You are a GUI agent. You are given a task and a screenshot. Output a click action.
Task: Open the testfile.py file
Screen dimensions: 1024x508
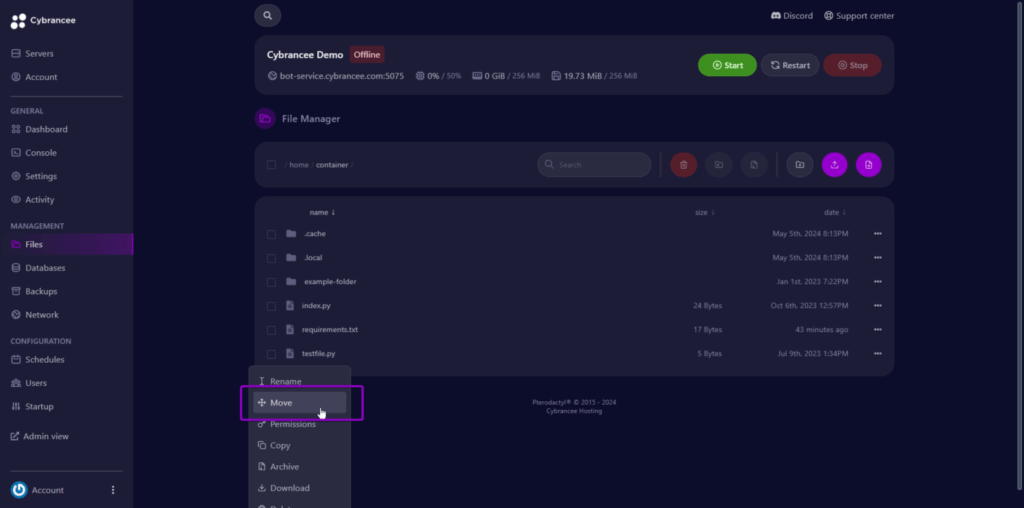(319, 354)
